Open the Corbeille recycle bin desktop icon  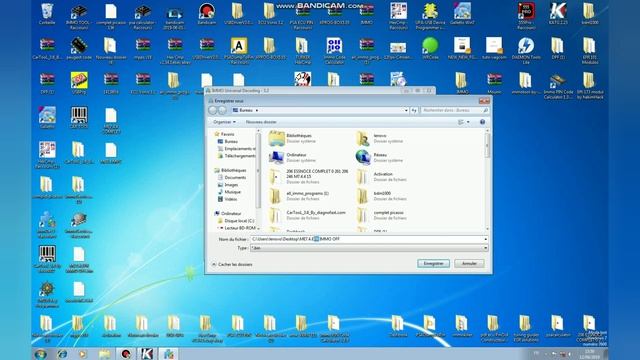pos(47,14)
